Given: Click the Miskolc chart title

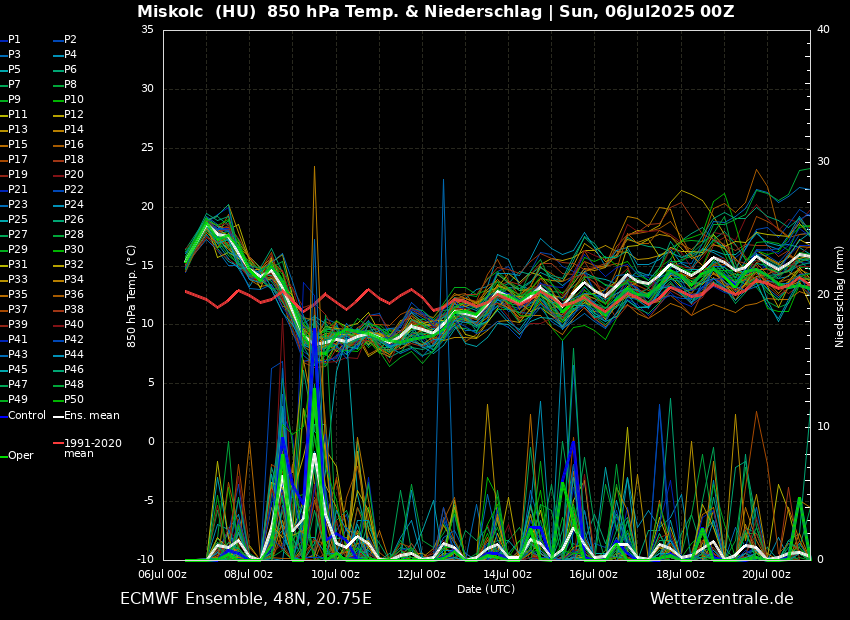Looking at the screenshot, I should (435, 12).
